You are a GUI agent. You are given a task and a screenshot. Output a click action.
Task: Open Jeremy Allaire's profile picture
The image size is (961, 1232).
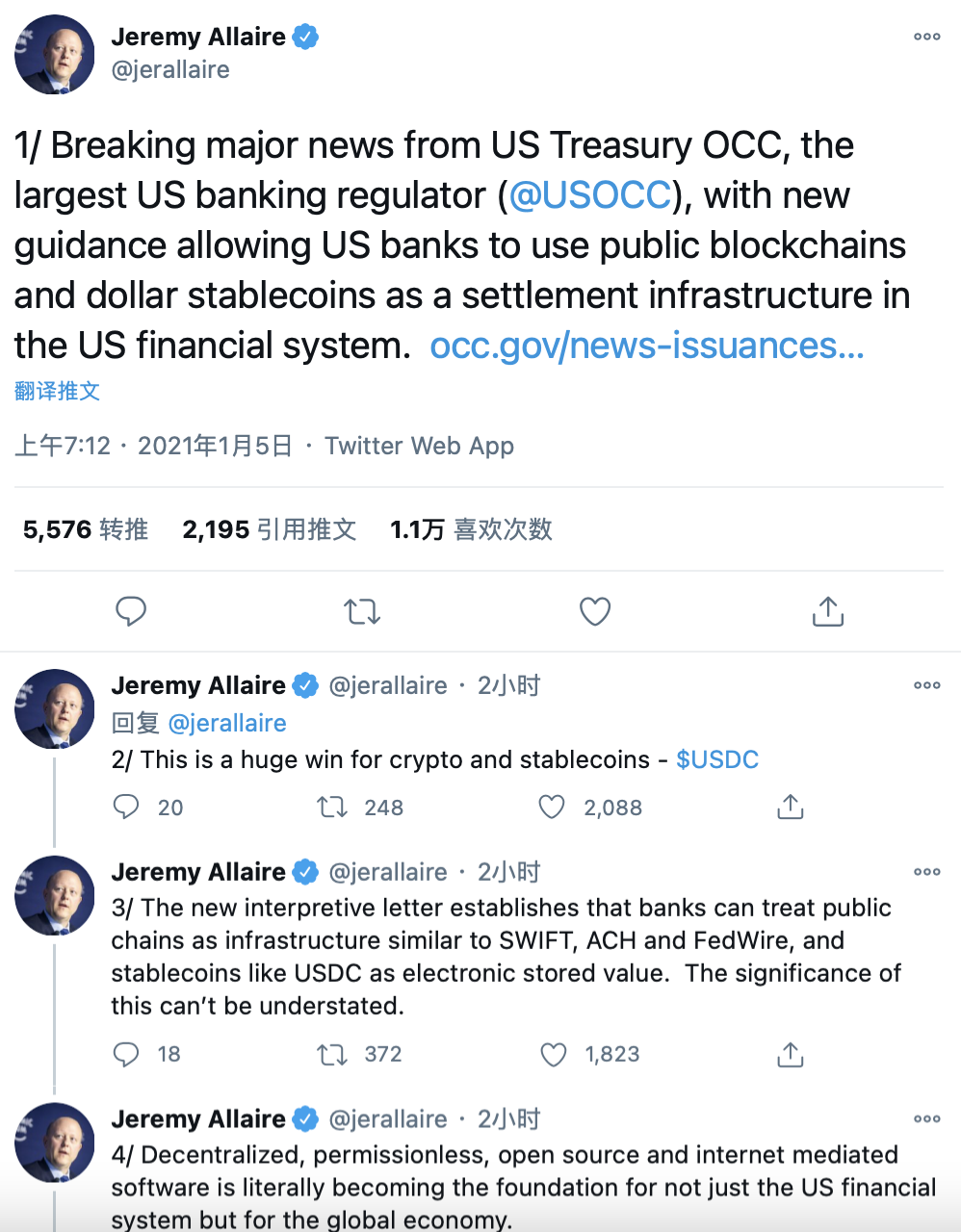(x=55, y=55)
